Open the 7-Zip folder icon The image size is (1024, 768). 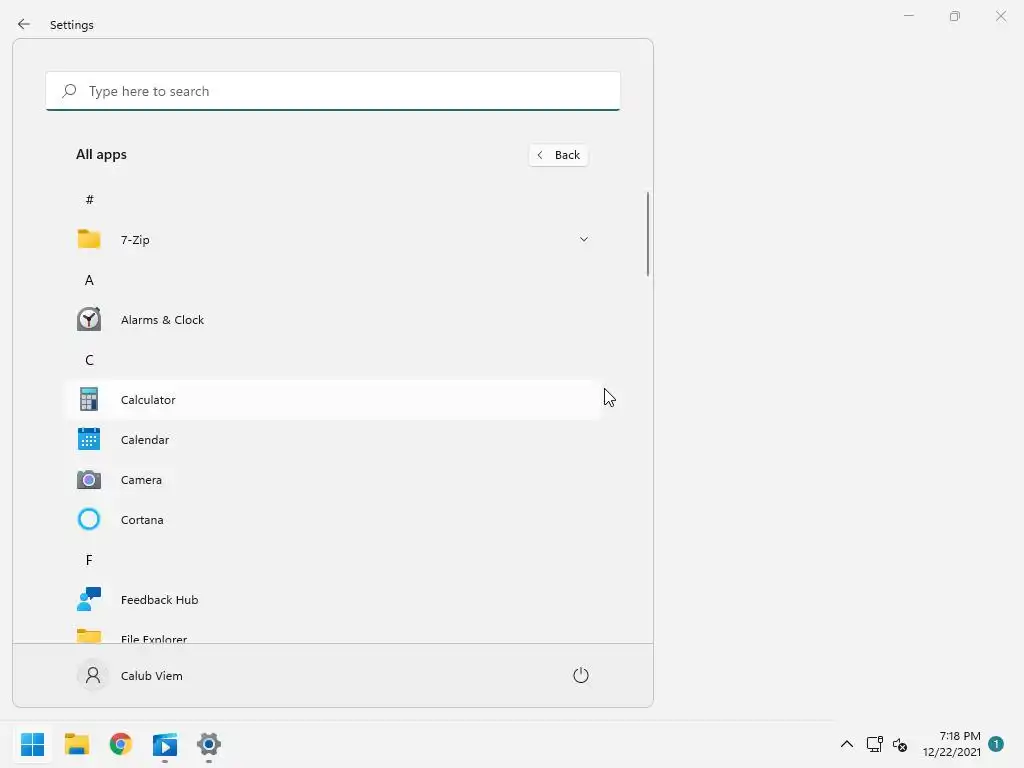pyautogui.click(x=89, y=239)
